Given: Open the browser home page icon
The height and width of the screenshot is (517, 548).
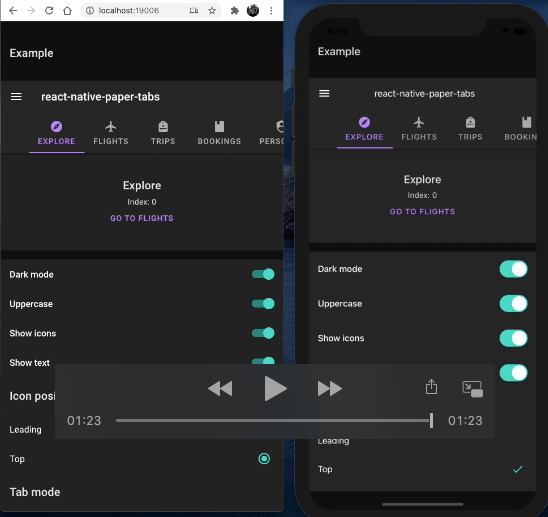Looking at the screenshot, I should click(67, 11).
